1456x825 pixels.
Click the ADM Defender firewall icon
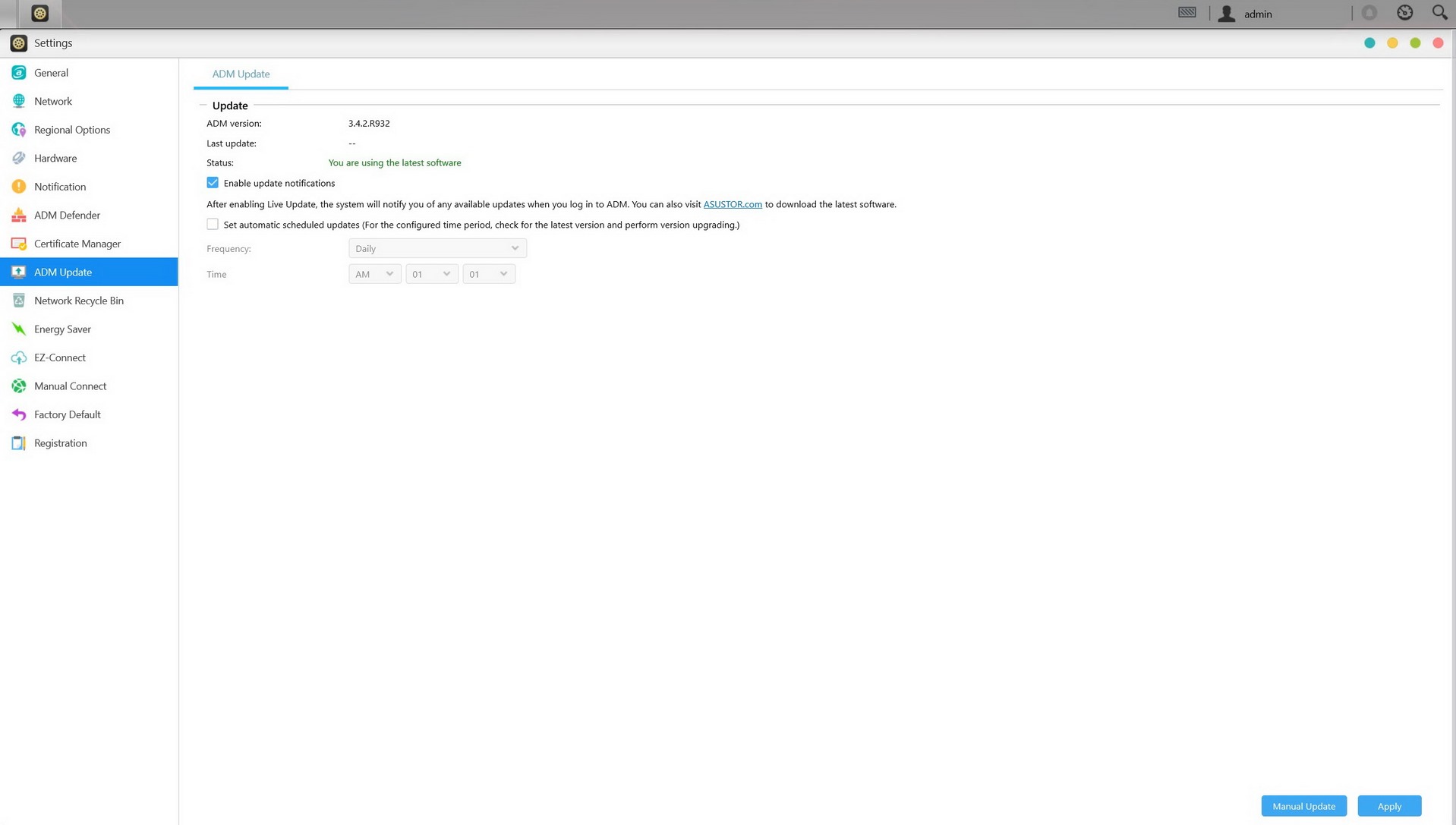tap(19, 216)
